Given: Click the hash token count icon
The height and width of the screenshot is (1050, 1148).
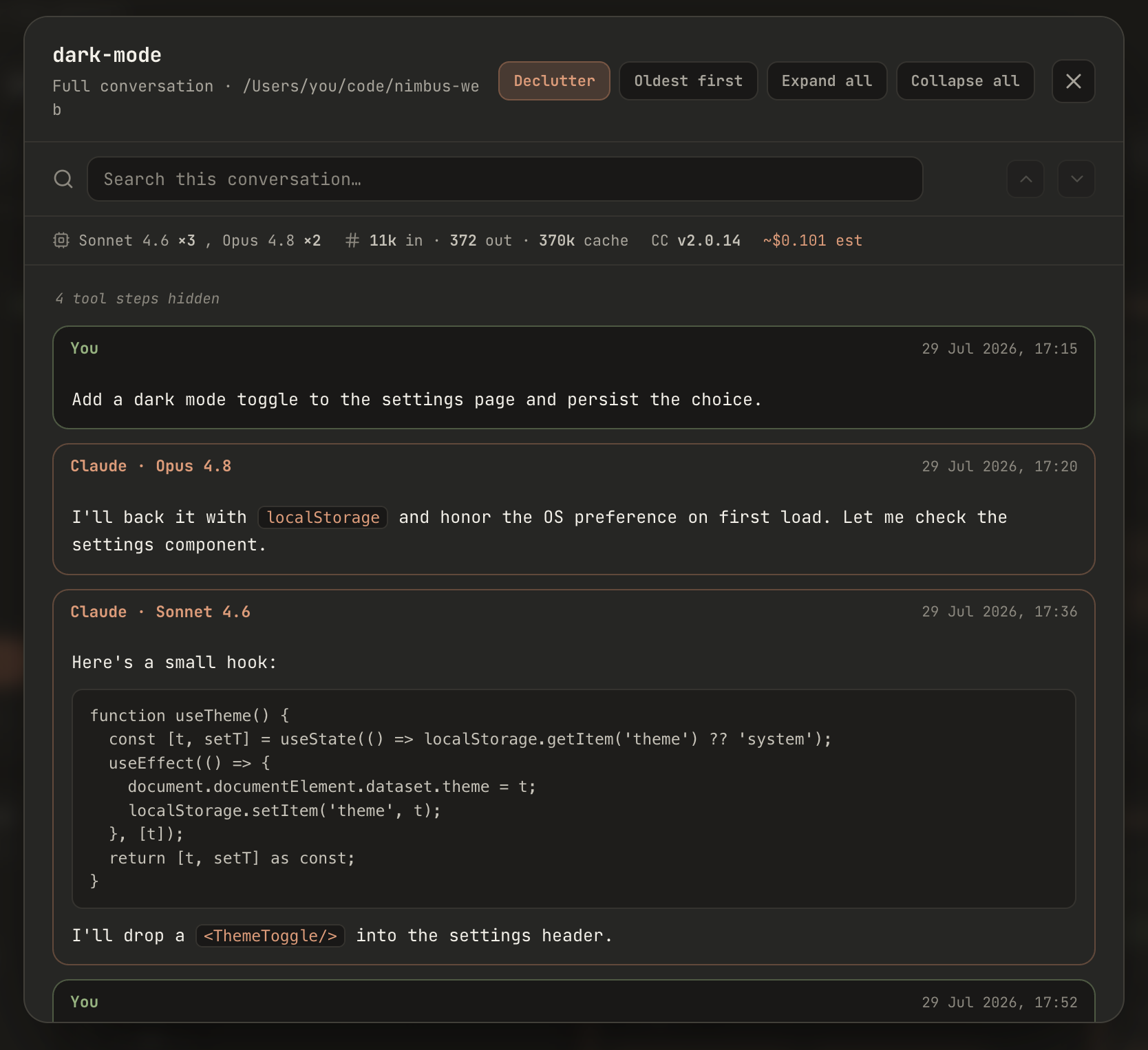Looking at the screenshot, I should (x=352, y=240).
